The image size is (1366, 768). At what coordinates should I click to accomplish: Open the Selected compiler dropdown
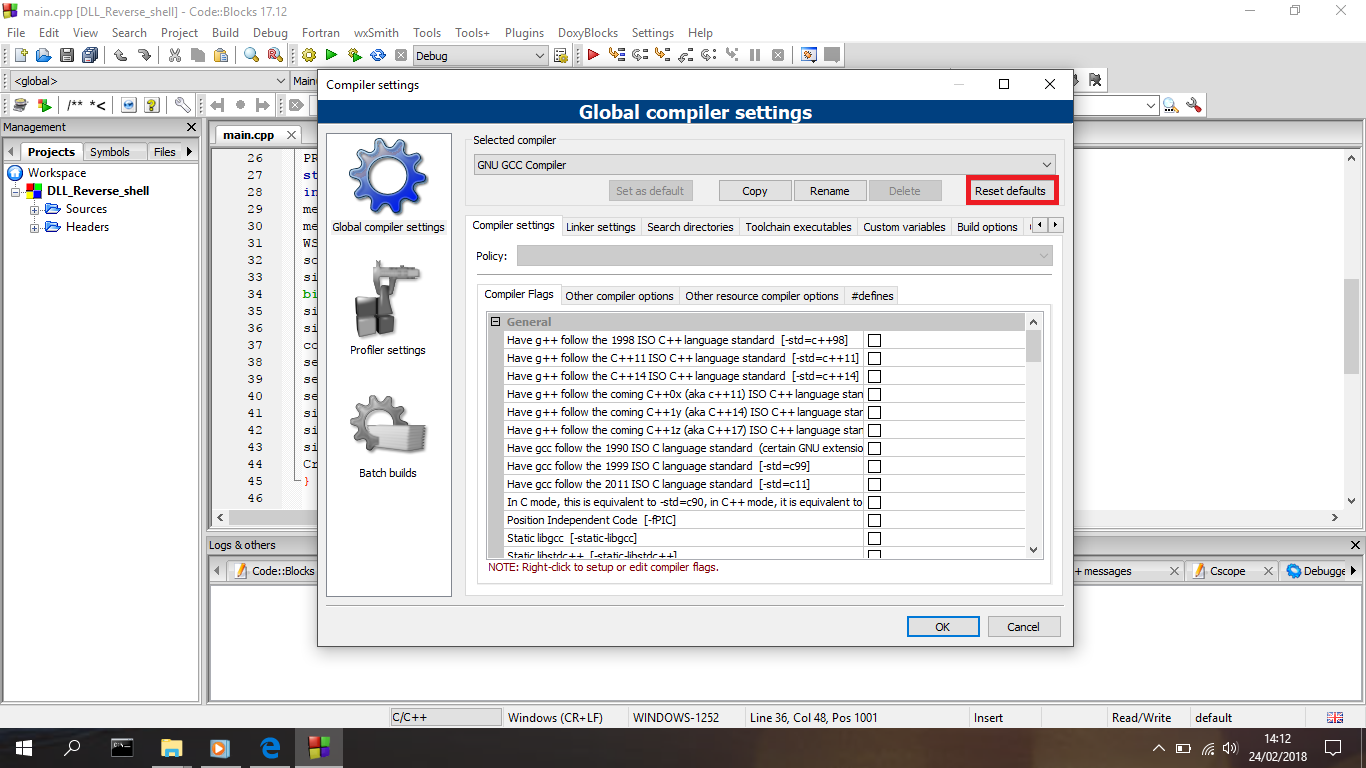coord(764,165)
